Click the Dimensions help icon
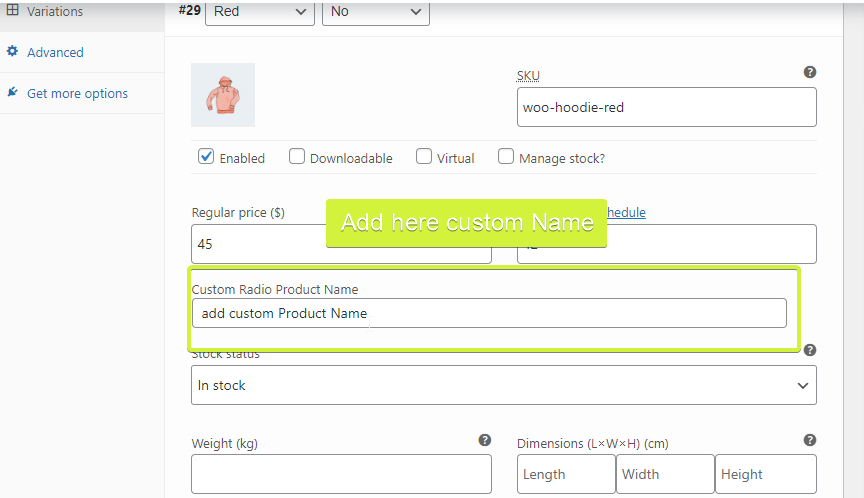 pos(809,440)
